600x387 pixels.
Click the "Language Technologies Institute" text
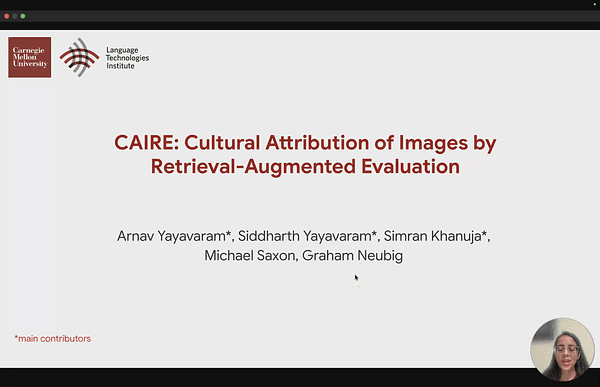127,58
